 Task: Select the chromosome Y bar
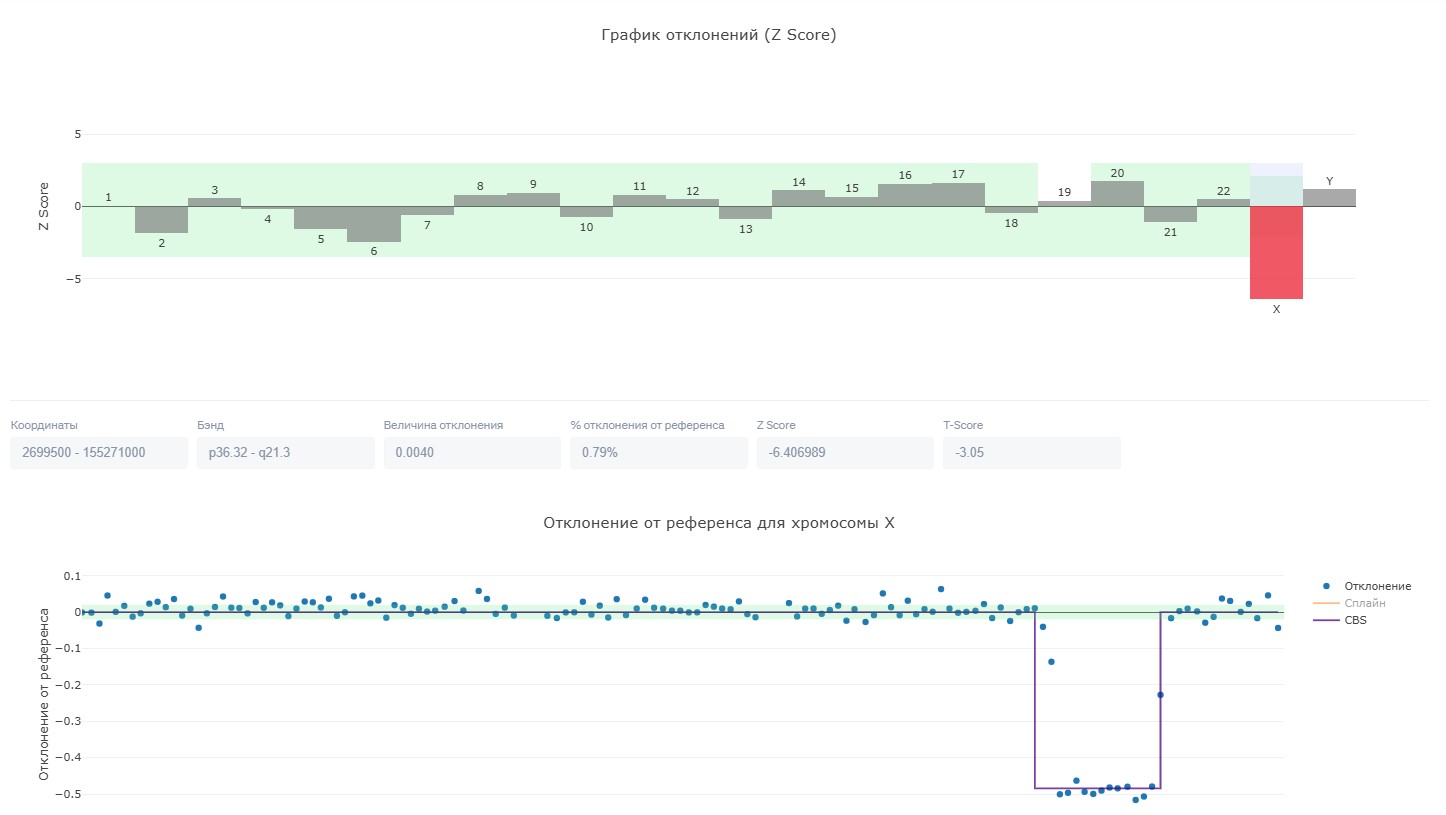(1329, 198)
